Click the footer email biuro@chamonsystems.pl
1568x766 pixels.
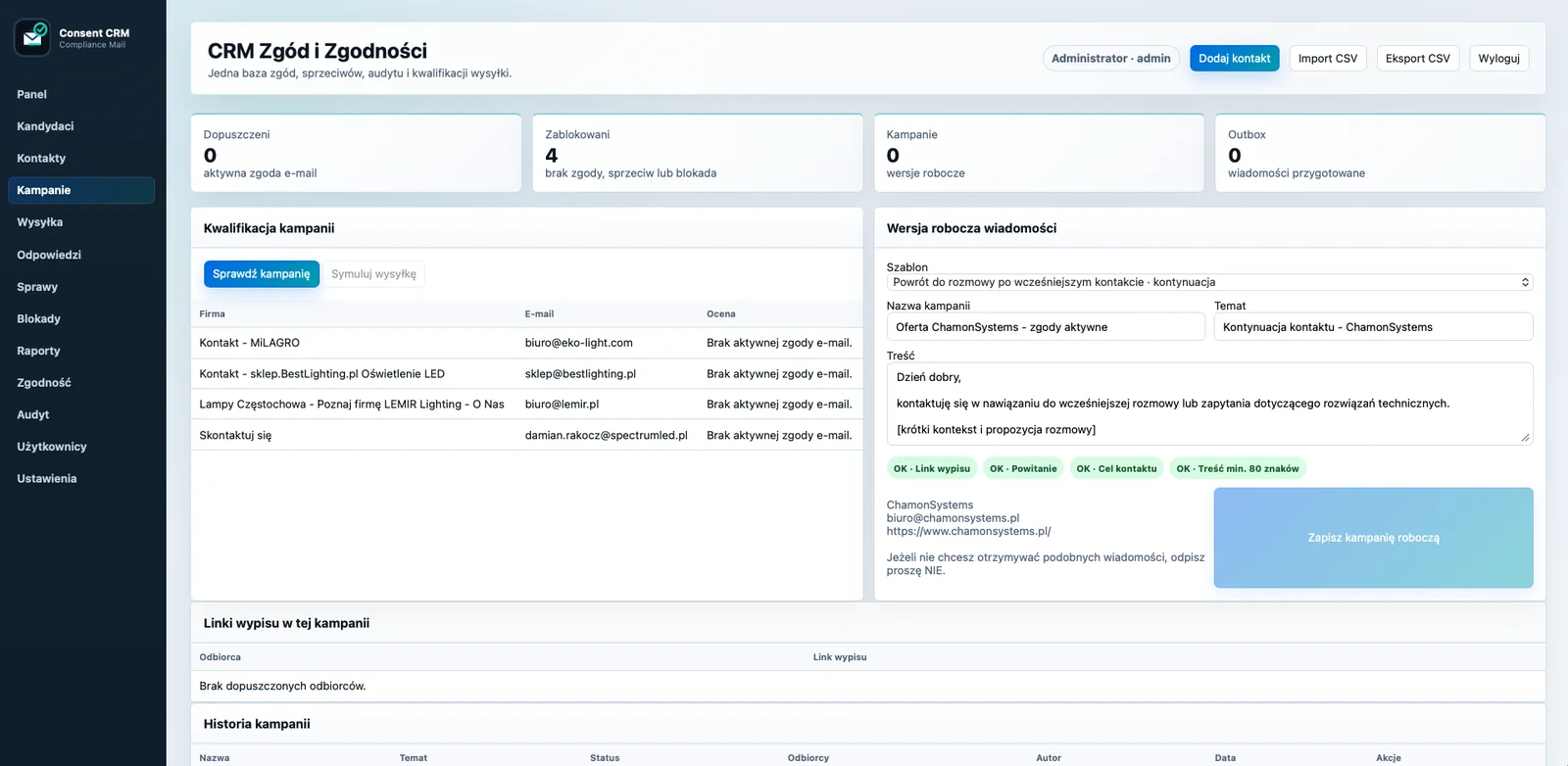point(953,518)
